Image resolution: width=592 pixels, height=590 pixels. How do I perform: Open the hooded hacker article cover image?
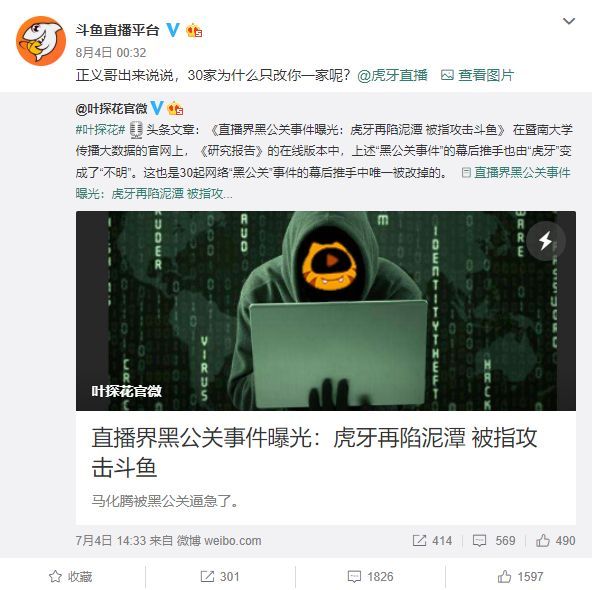click(326, 311)
